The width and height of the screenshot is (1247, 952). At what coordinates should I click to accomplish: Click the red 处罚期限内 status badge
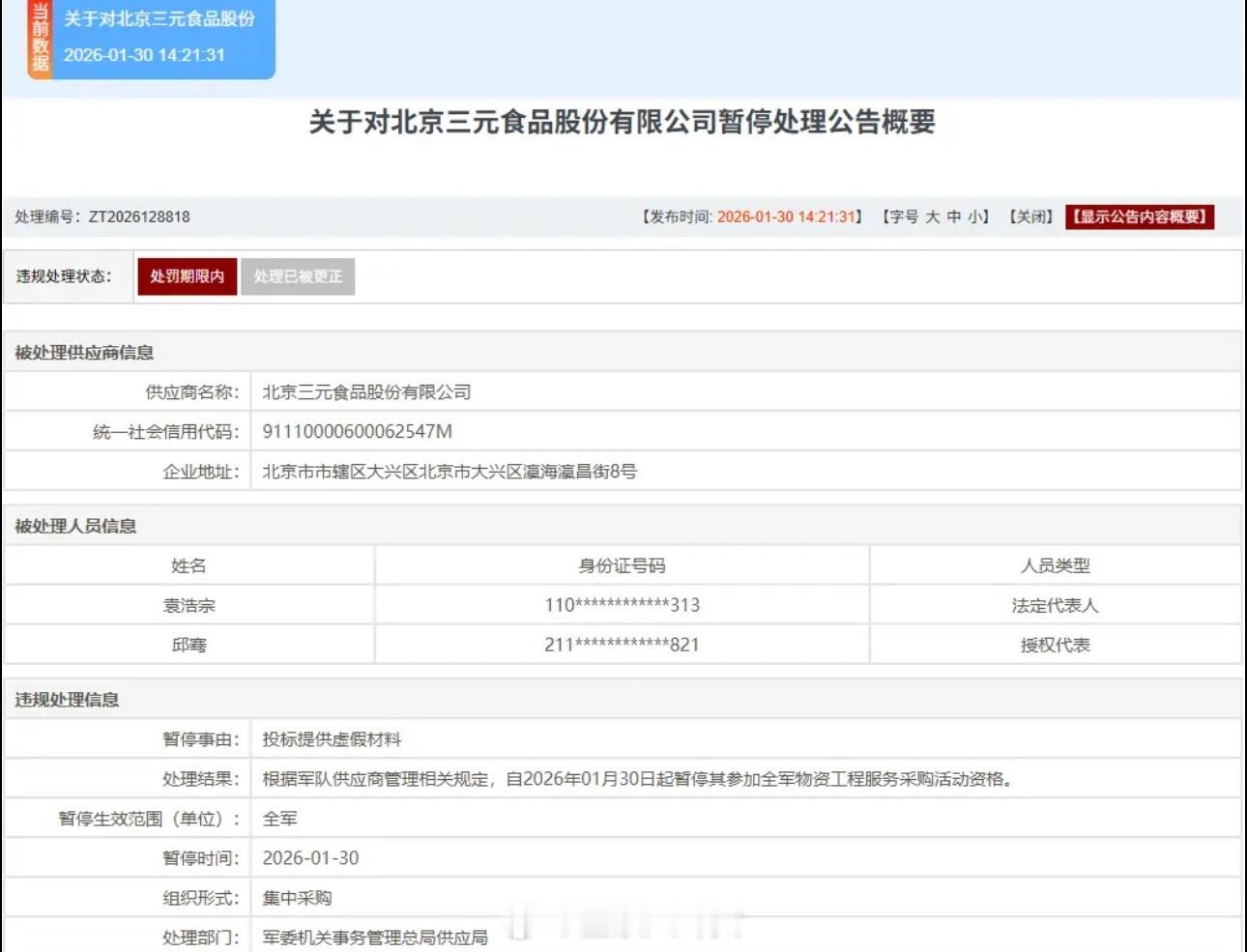(x=187, y=275)
